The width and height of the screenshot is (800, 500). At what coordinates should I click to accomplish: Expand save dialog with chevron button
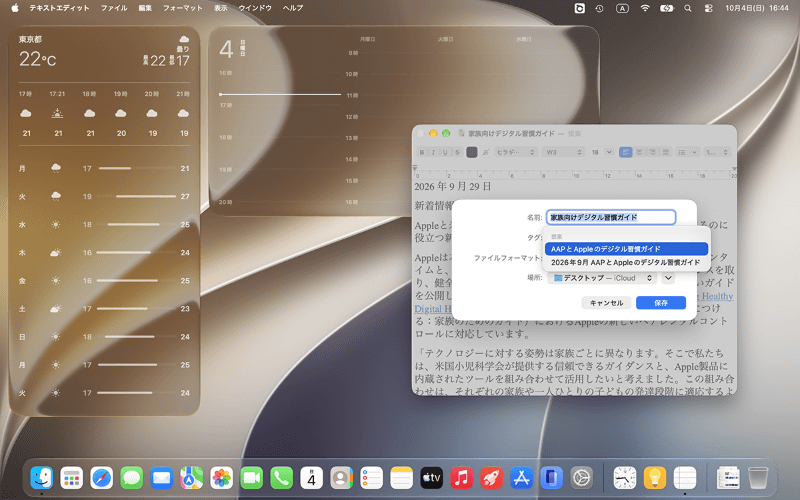click(668, 278)
